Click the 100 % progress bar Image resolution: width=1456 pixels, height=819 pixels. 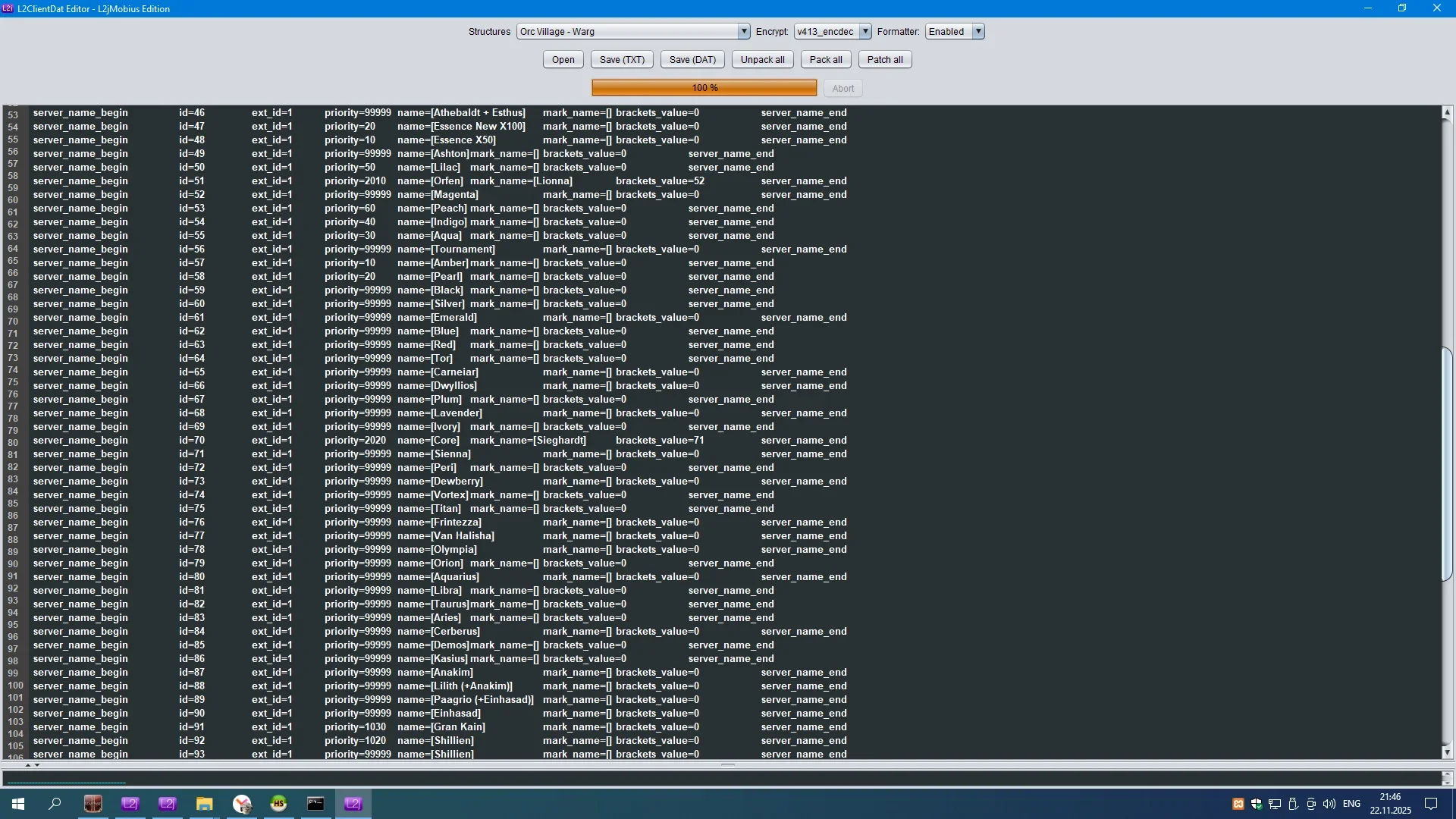(x=704, y=88)
